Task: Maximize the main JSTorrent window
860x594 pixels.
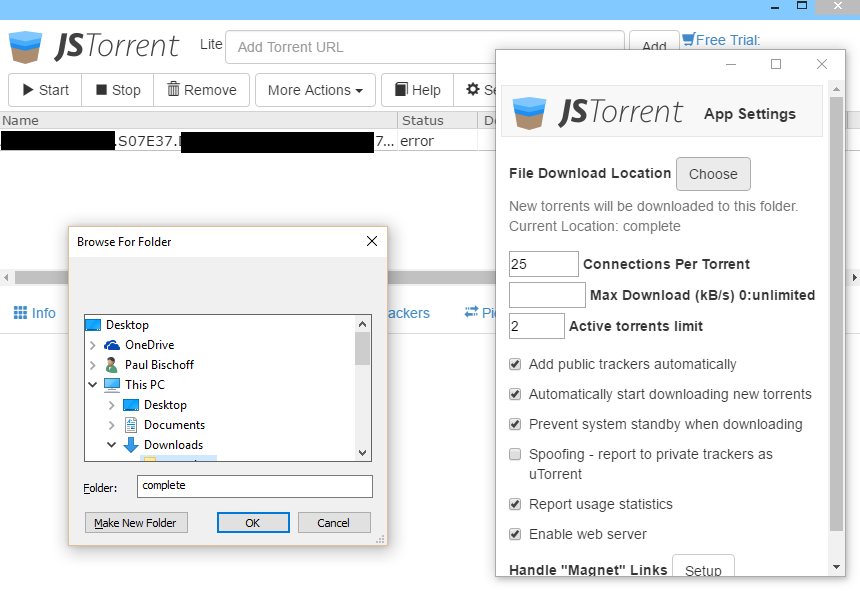Action: pyautogui.click(x=802, y=6)
